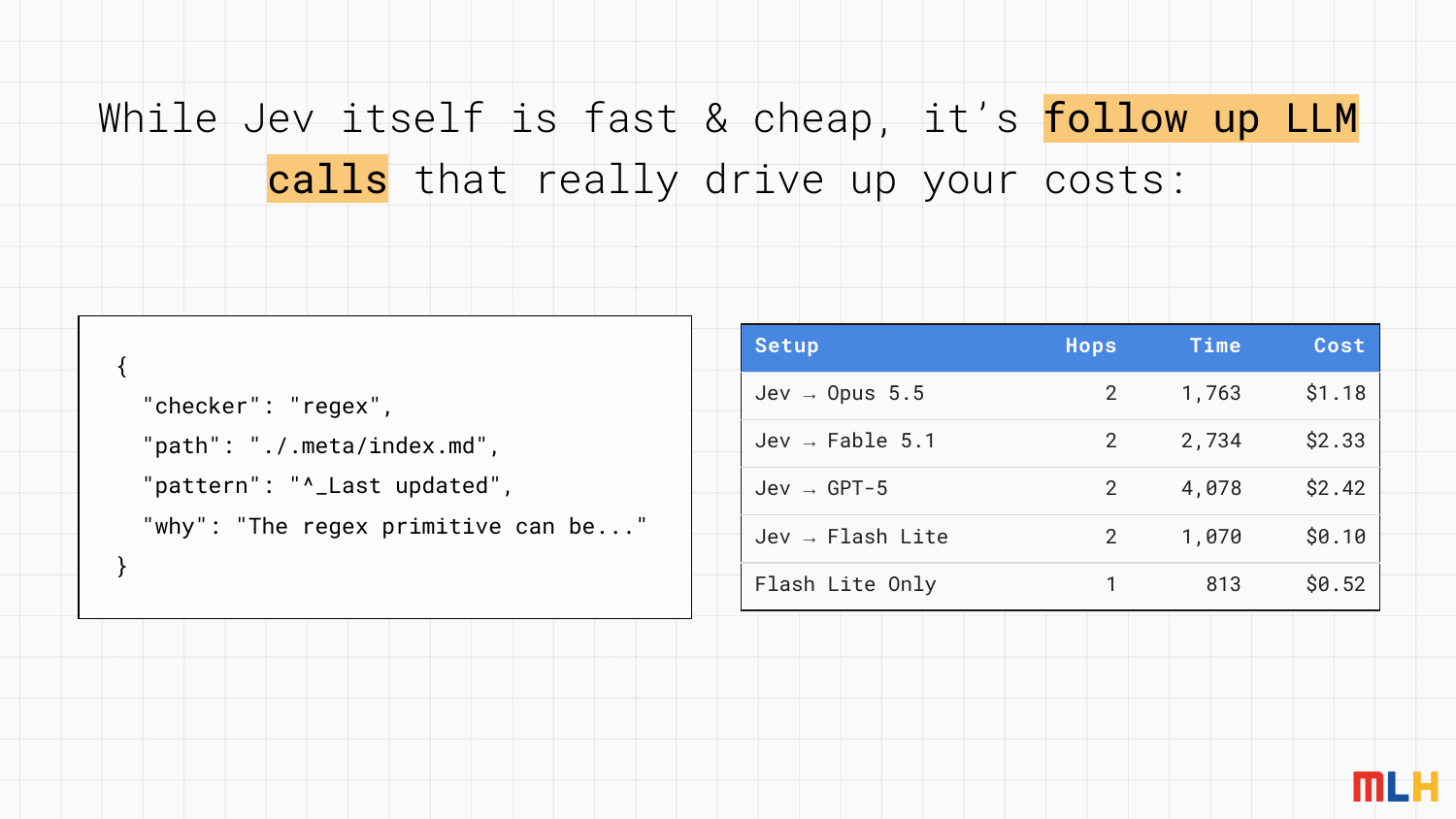Click the "pattern": "^_Last updated" code line
1456x819 pixels.
(327, 486)
